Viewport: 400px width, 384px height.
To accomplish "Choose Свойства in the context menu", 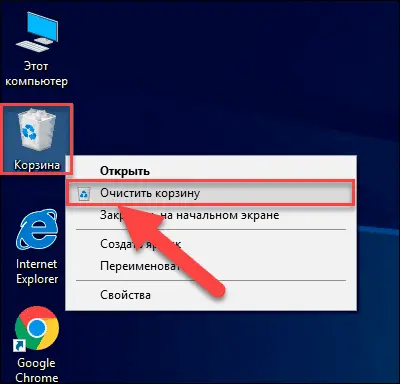I will click(x=211, y=295).
